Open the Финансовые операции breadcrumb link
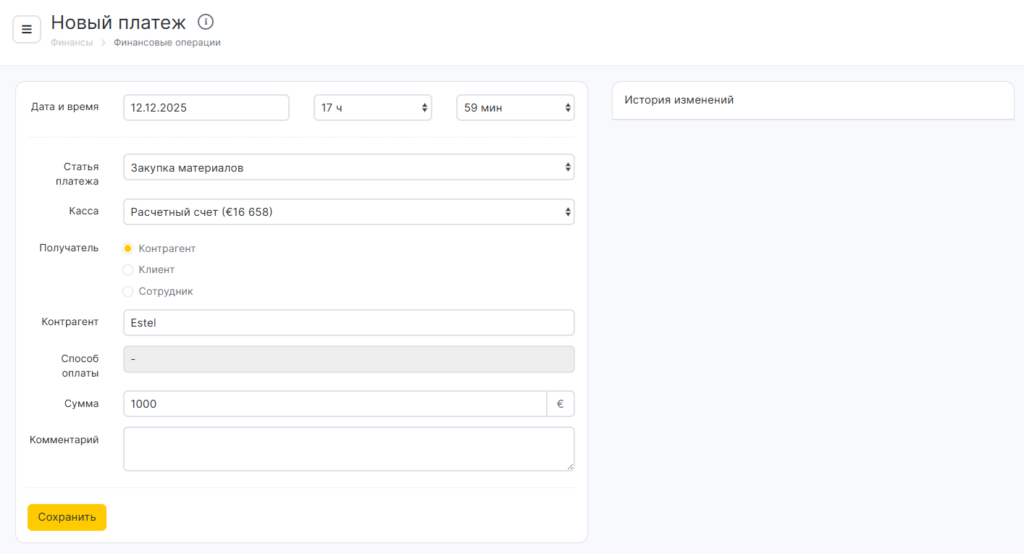 point(167,43)
